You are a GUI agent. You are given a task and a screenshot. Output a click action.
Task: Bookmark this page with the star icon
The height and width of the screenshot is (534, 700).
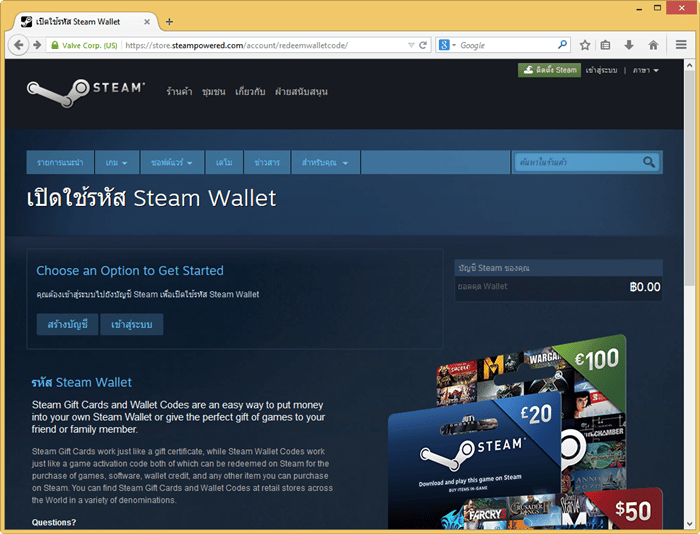(585, 45)
